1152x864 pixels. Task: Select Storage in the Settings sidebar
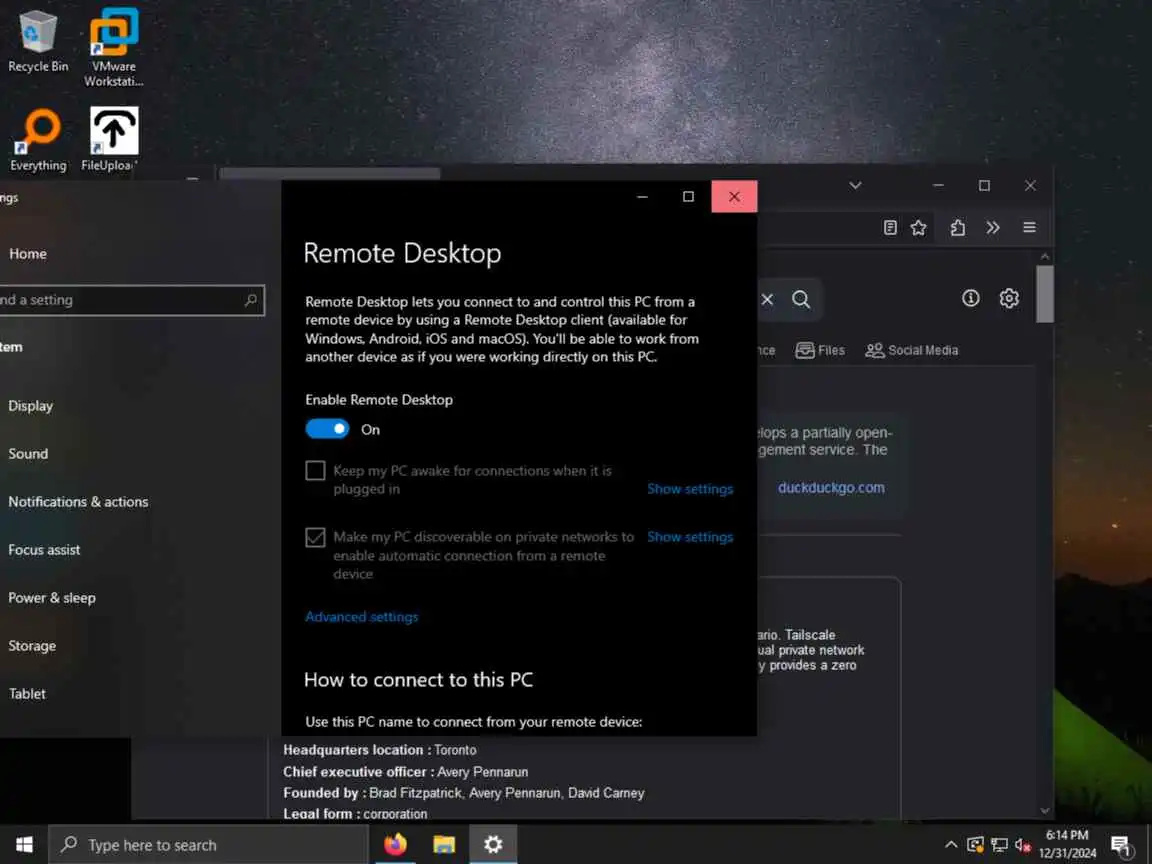[x=32, y=646]
